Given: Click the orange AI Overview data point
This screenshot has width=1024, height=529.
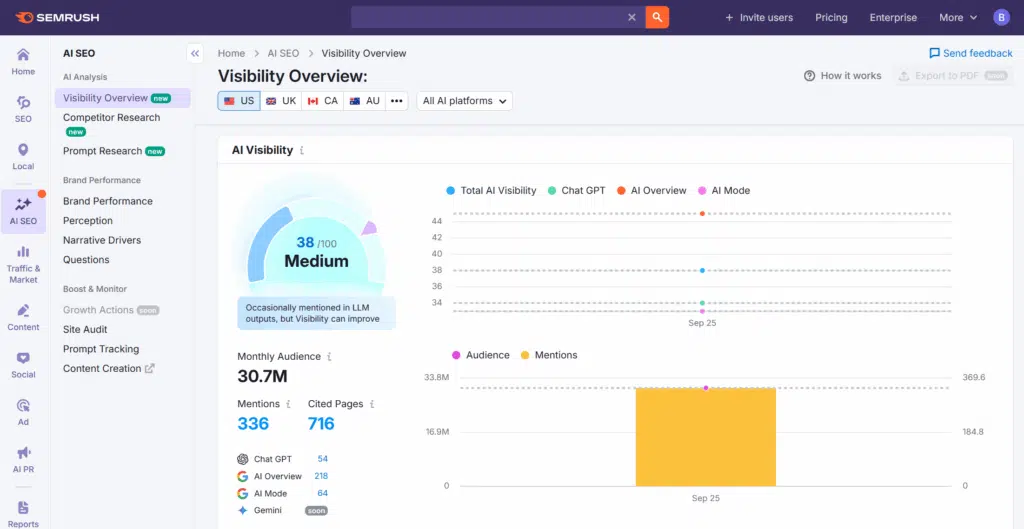Looking at the screenshot, I should tap(702, 214).
